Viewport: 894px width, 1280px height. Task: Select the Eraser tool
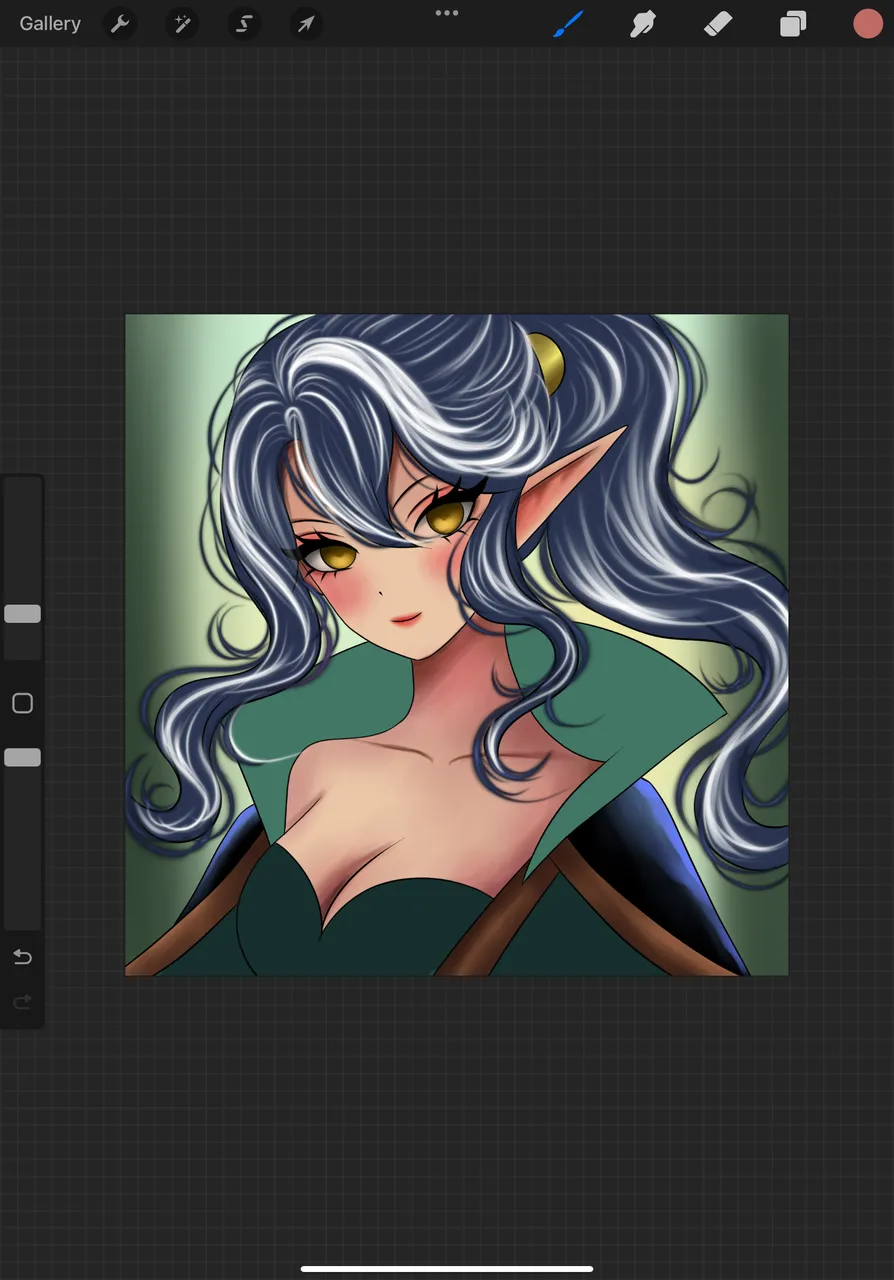tap(718, 24)
